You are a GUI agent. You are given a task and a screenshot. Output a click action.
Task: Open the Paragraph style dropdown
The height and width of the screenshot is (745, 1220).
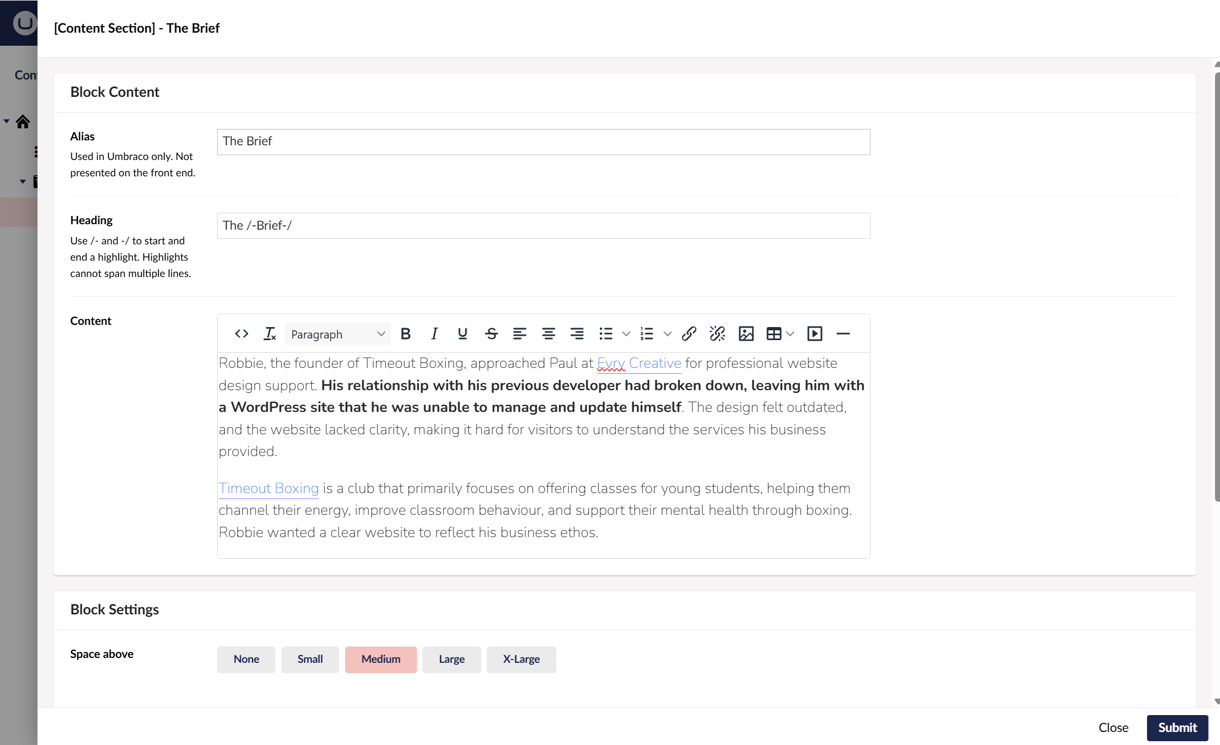[x=337, y=333]
